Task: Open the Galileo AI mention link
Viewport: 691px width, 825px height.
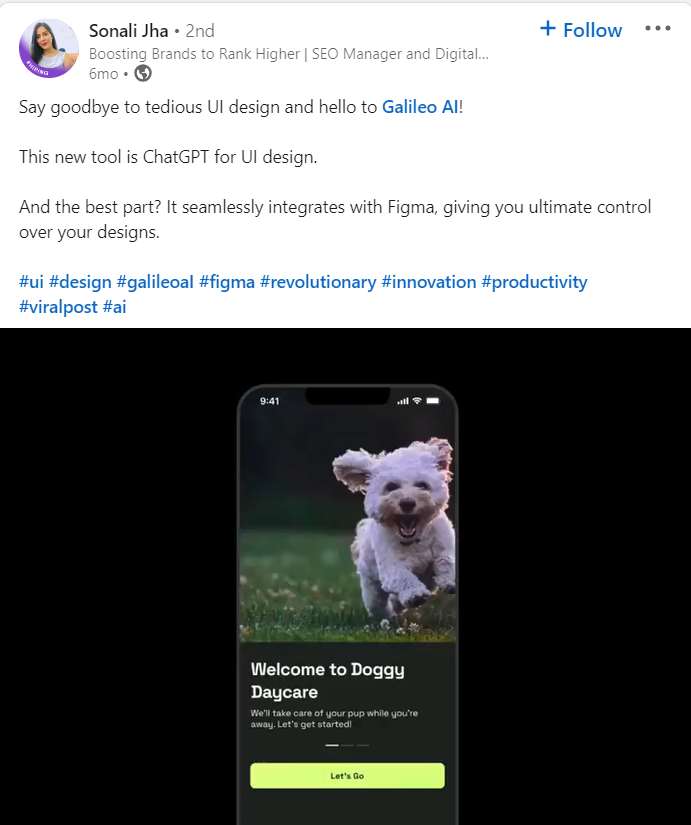Action: coord(420,107)
